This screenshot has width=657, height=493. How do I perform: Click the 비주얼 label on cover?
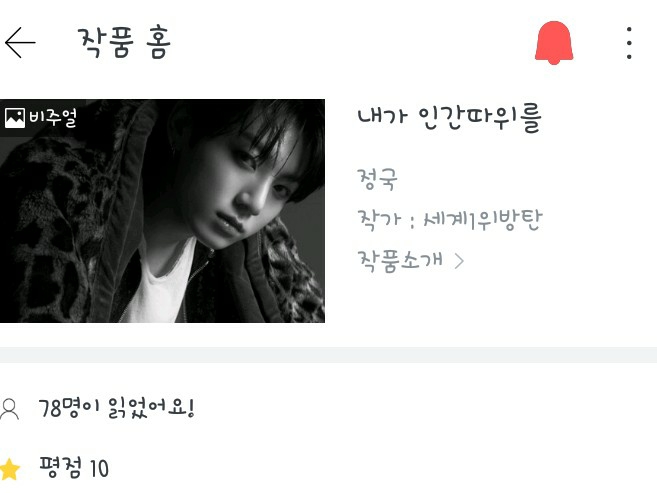click(53, 118)
